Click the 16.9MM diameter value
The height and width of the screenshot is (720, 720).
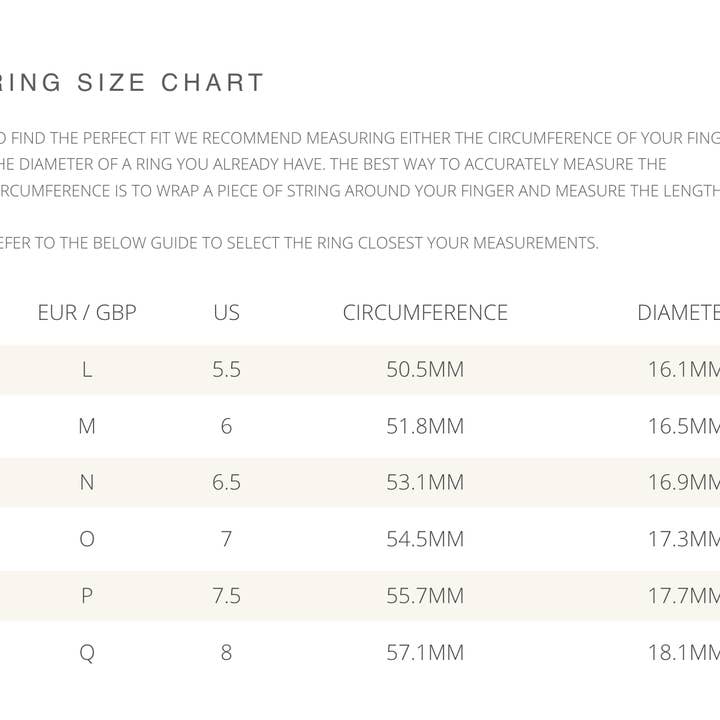coord(684,483)
